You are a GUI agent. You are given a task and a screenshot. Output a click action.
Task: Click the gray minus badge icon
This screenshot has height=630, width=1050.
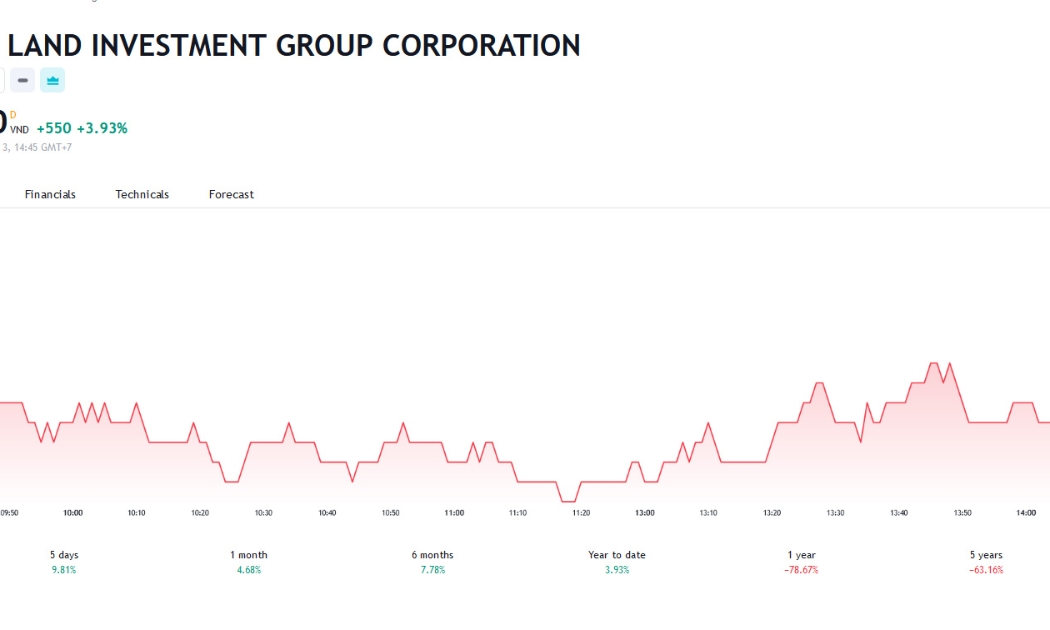point(23,80)
